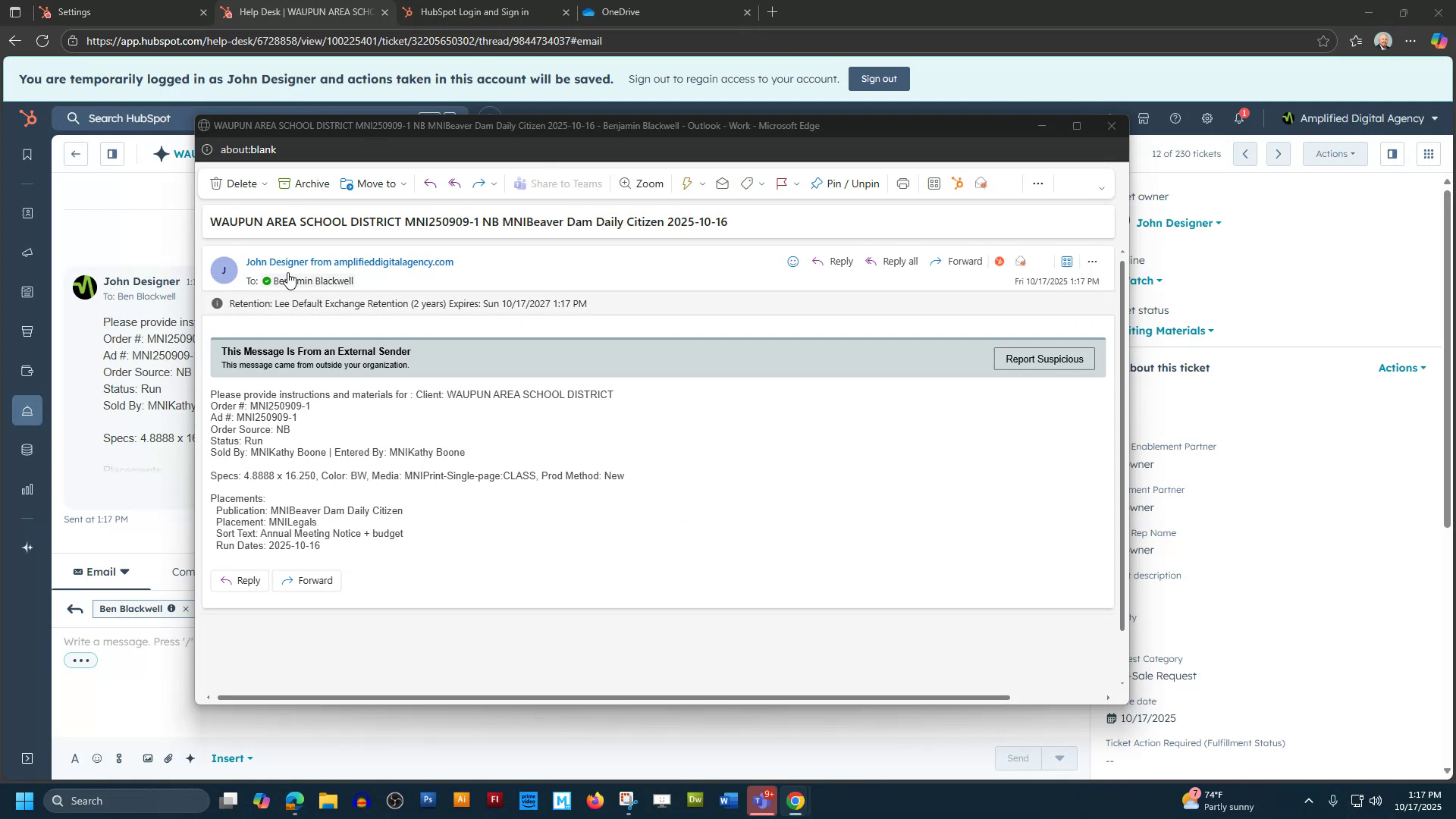This screenshot has height=819, width=1456.
Task: Attach a file with the paperclip icon
Action: click(x=169, y=758)
